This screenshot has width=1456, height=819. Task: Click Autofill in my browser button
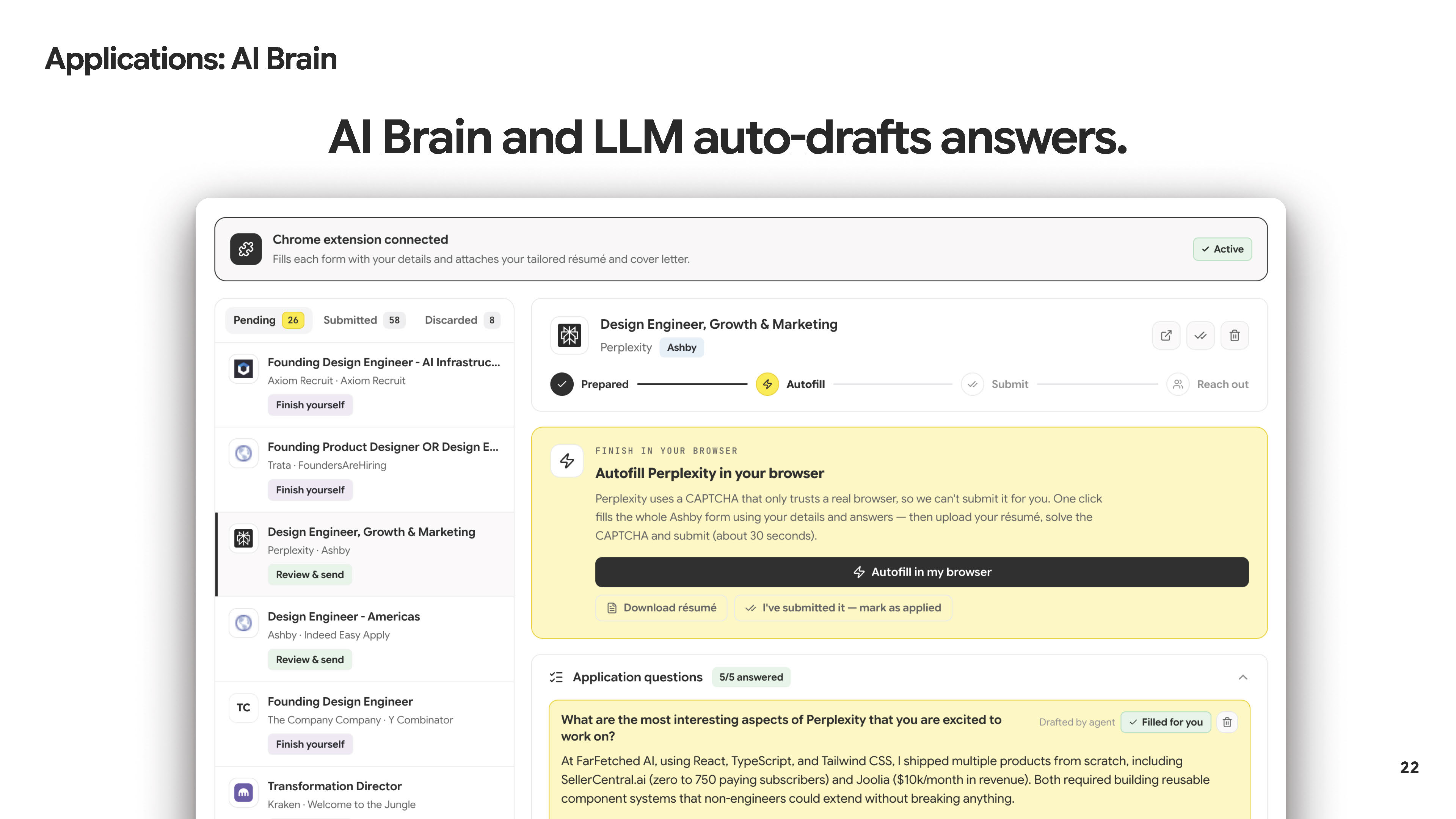pyautogui.click(x=922, y=572)
